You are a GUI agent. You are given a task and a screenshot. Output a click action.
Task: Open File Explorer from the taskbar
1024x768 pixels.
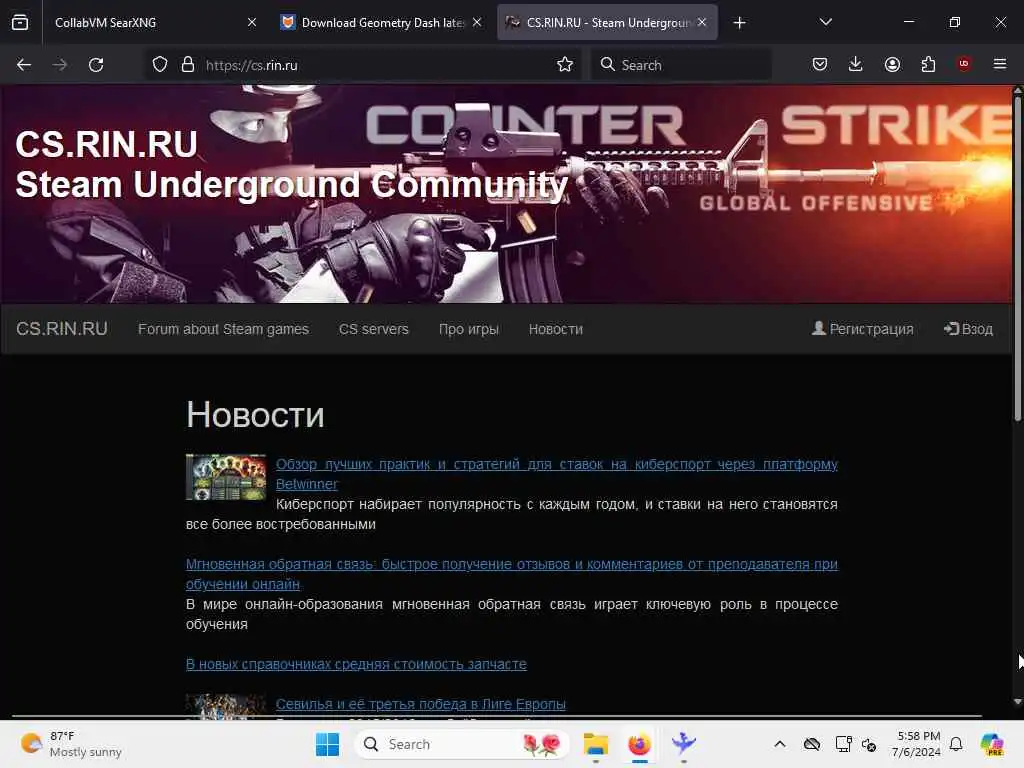596,744
